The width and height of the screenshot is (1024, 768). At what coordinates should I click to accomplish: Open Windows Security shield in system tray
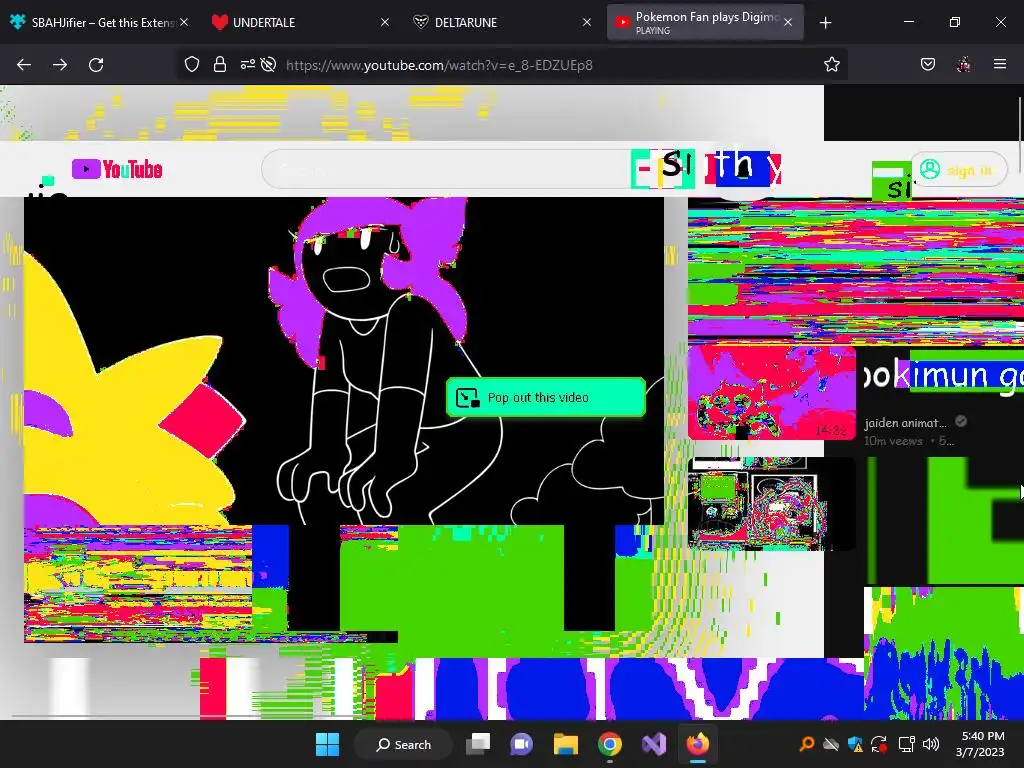pyautogui.click(x=855, y=744)
